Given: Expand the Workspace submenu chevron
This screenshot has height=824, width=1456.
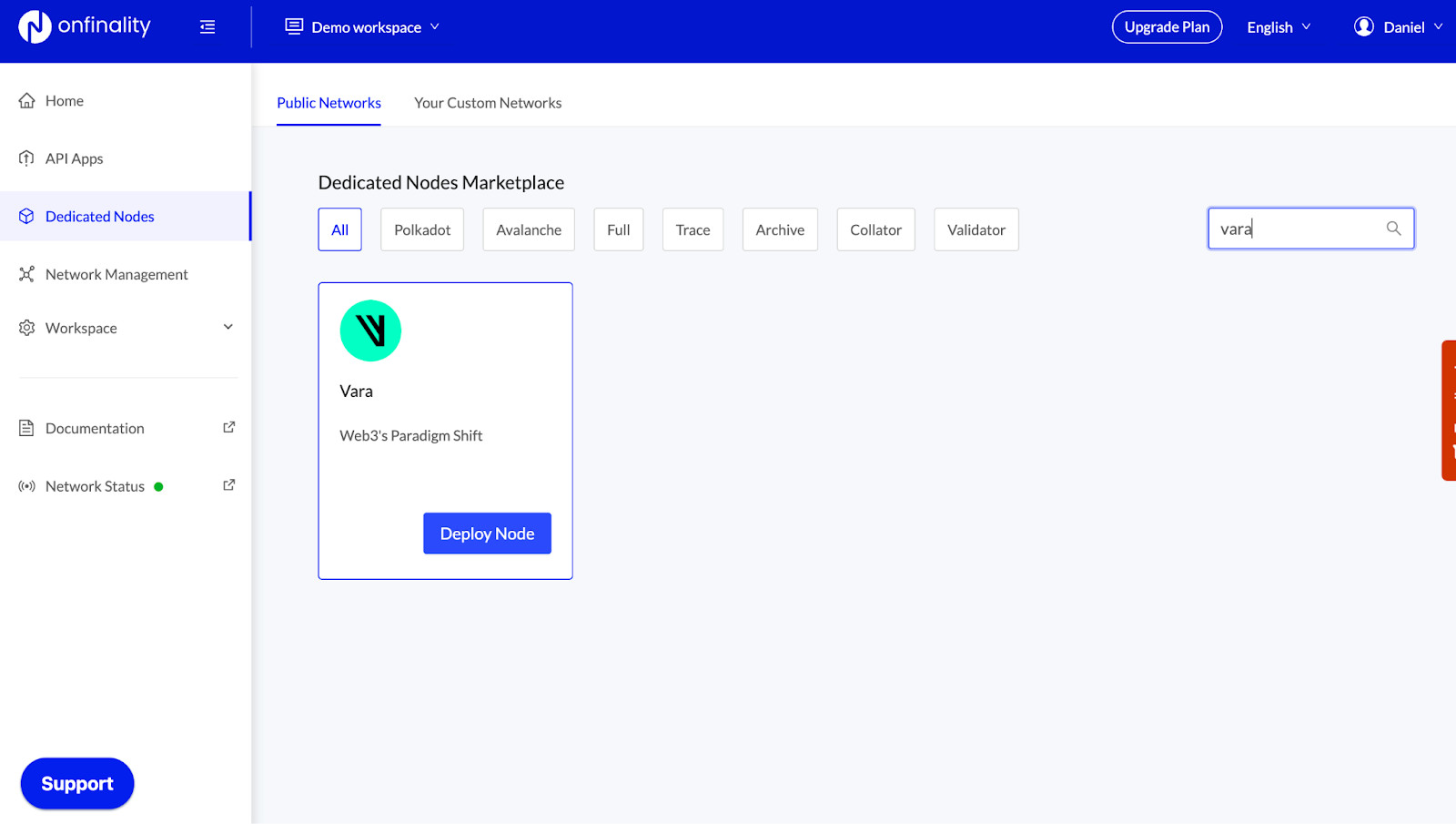Looking at the screenshot, I should point(228,327).
